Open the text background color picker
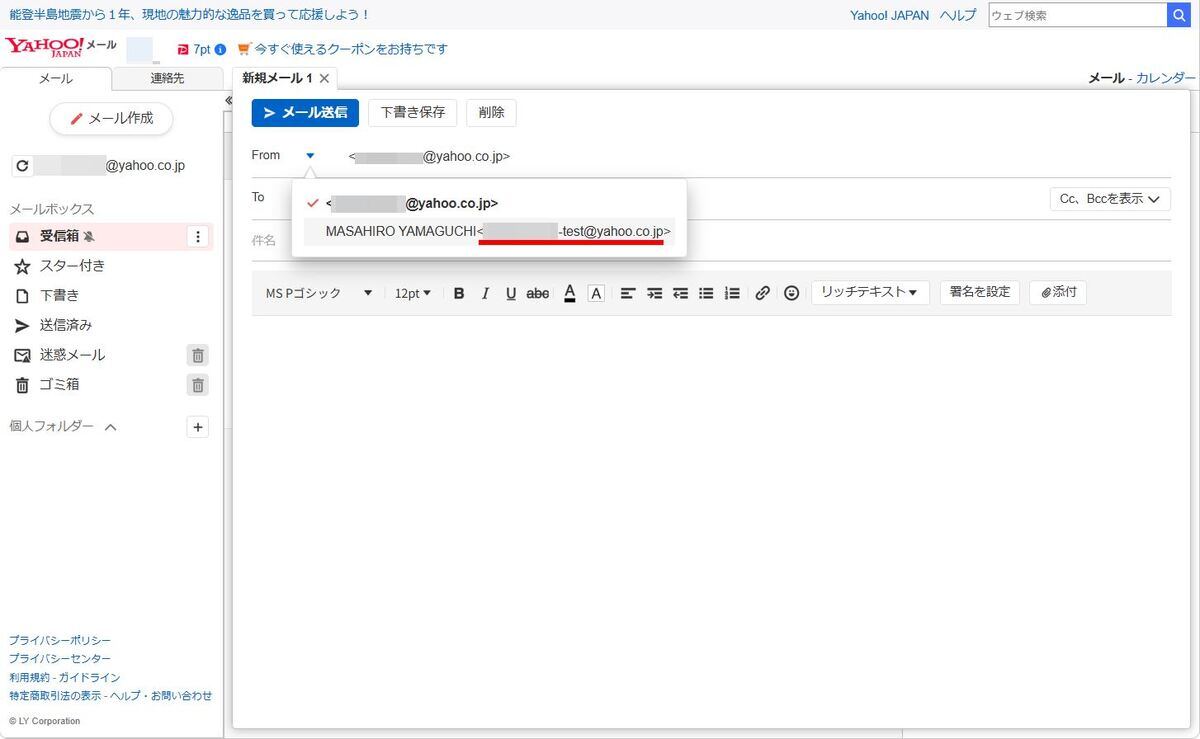The image size is (1200, 739). coord(596,293)
